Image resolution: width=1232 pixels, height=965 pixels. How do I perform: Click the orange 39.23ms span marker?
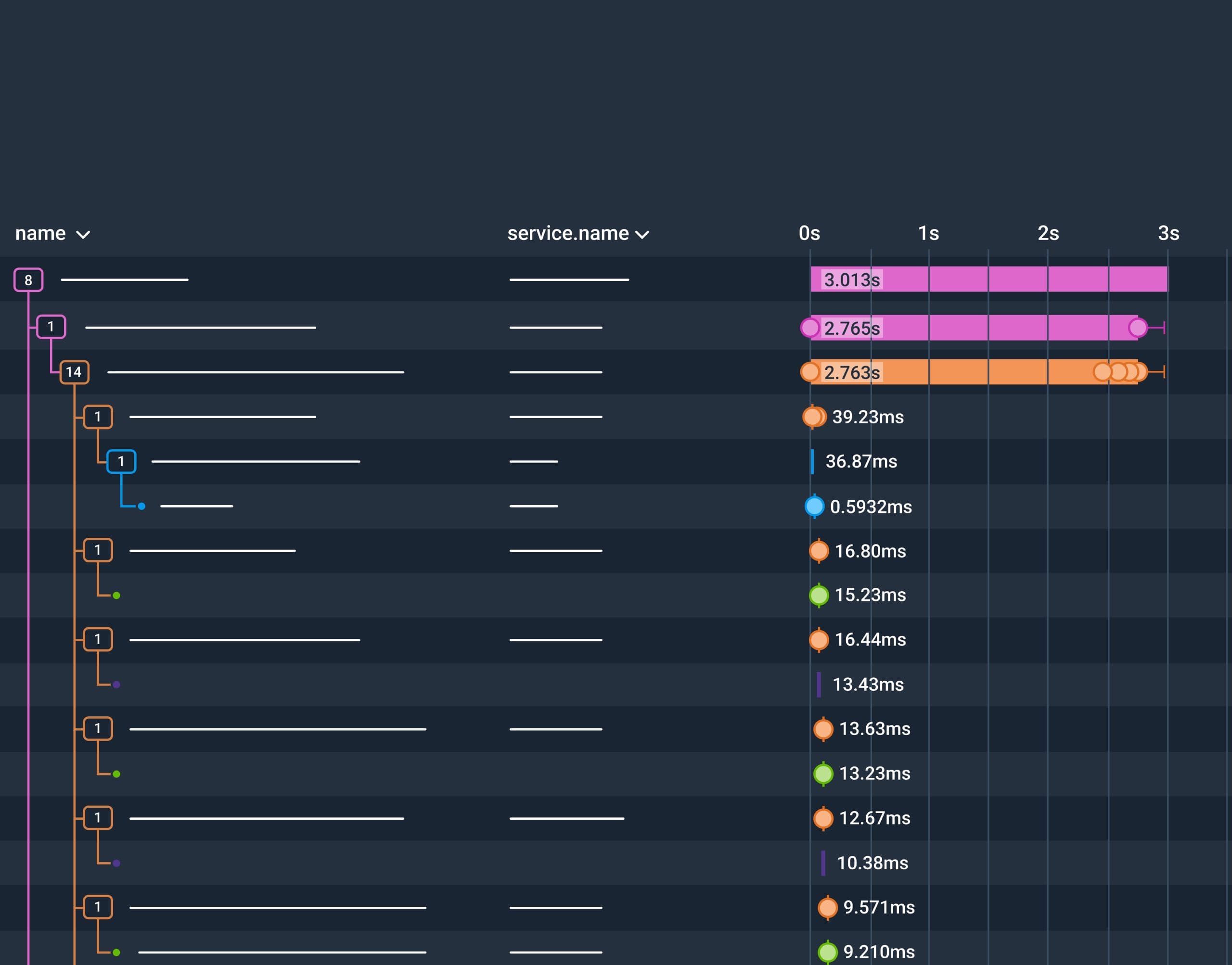click(814, 417)
